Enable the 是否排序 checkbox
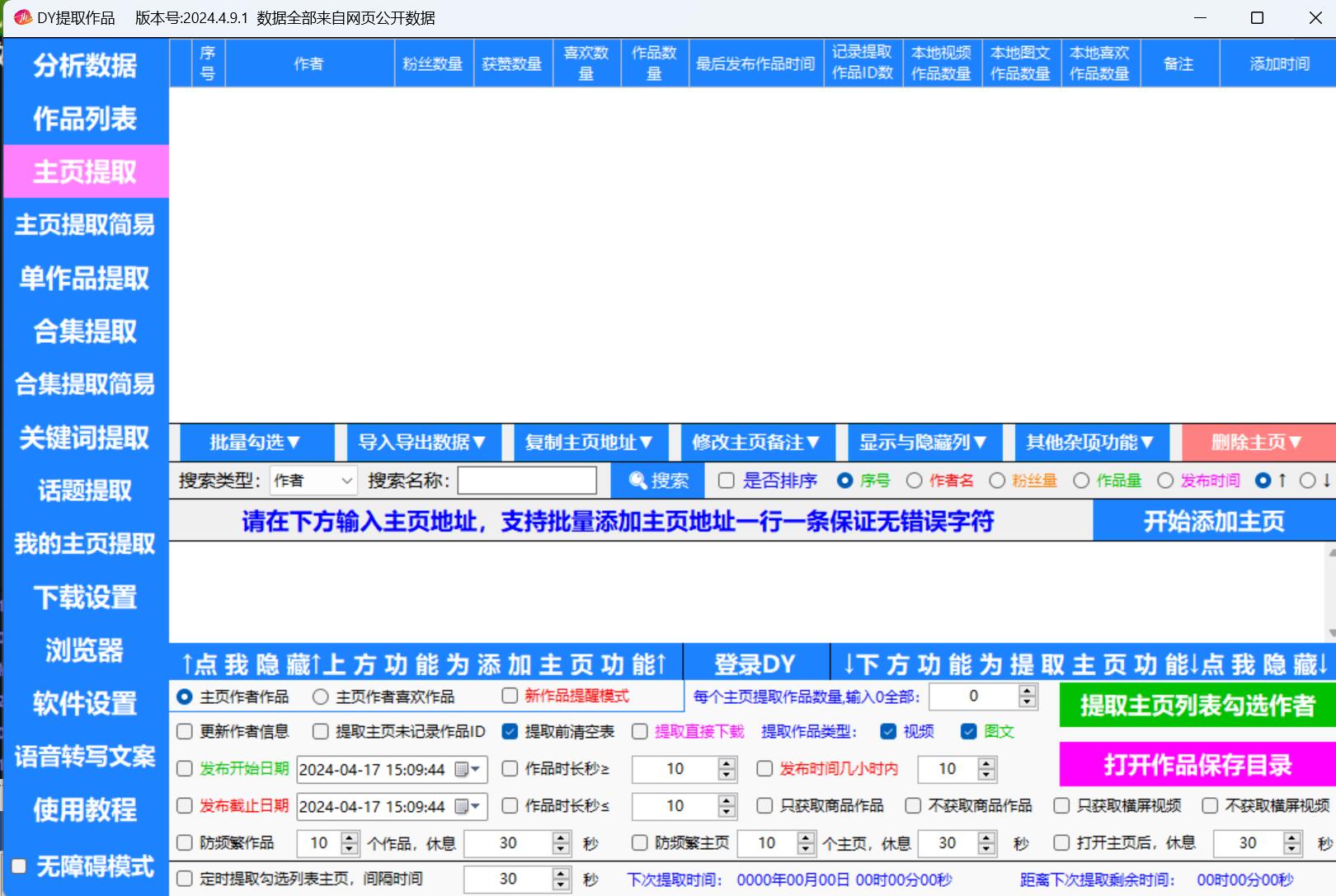The image size is (1336, 896). click(726, 481)
